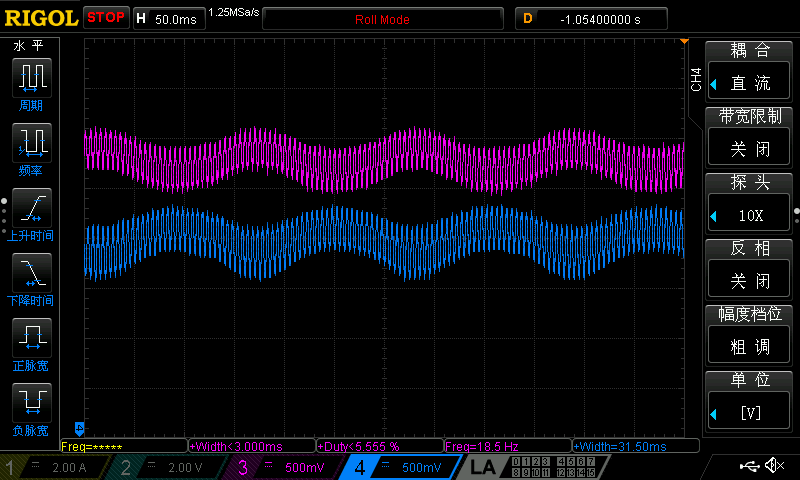Expand the probe (探头) 10X ratio options
The height and width of the screenshot is (480, 800).
click(750, 215)
